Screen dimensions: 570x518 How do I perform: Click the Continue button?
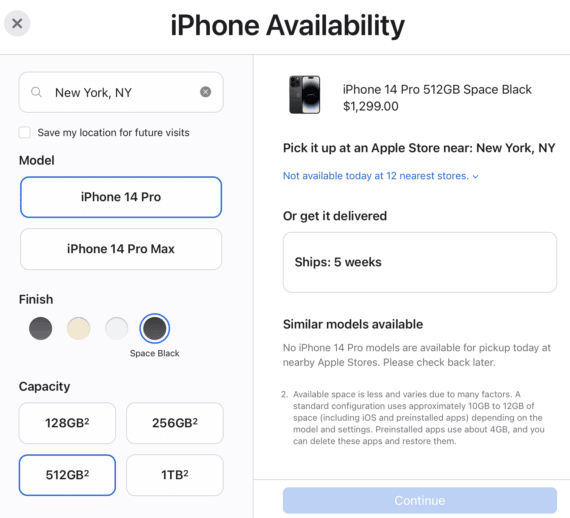click(x=420, y=501)
